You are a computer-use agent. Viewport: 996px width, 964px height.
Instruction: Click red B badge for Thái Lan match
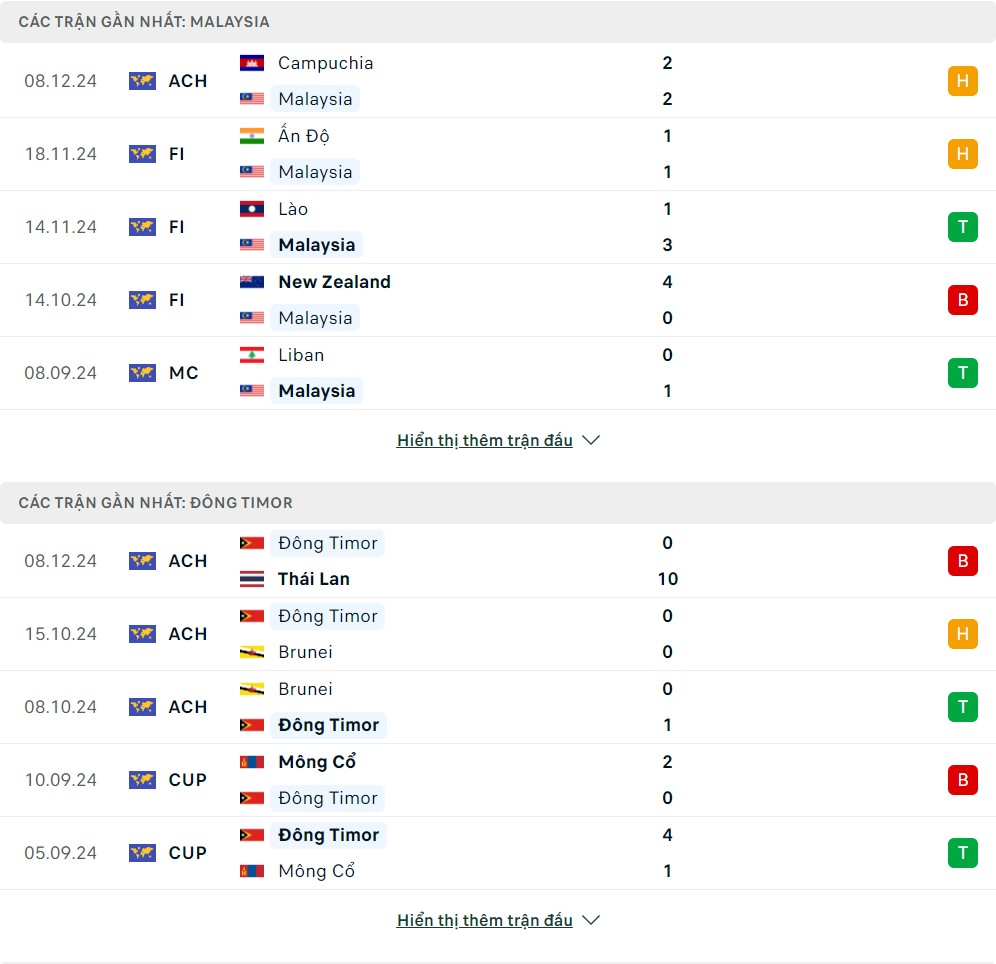click(x=962, y=561)
